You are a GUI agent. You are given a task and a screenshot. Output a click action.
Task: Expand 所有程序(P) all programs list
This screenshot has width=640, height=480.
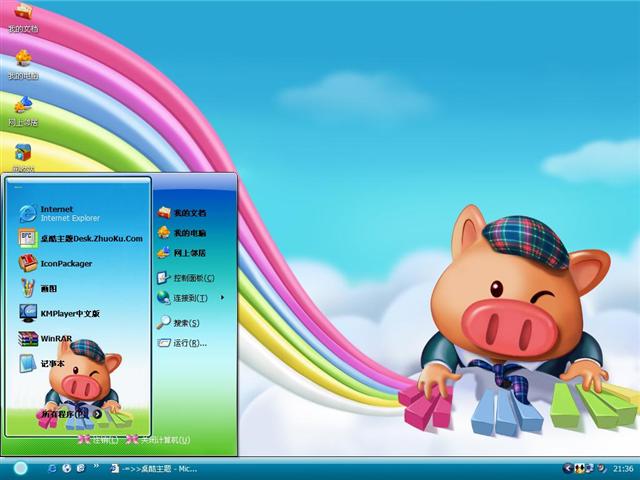(71, 414)
